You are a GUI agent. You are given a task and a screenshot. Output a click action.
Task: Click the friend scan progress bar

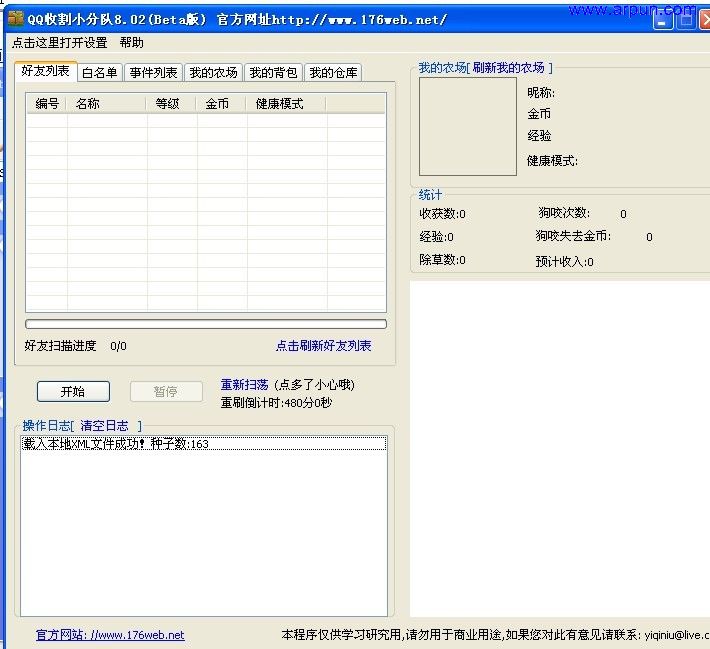pyautogui.click(x=206, y=324)
